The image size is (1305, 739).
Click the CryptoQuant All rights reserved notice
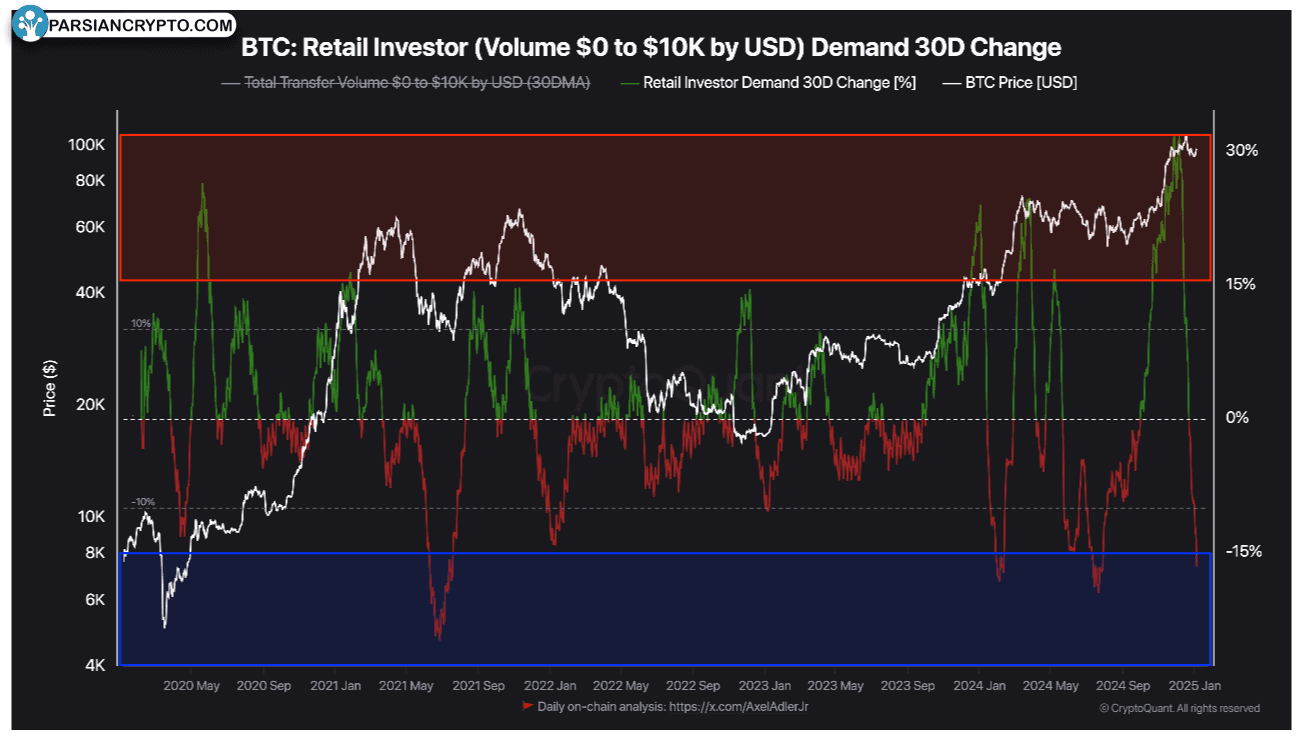click(1179, 708)
